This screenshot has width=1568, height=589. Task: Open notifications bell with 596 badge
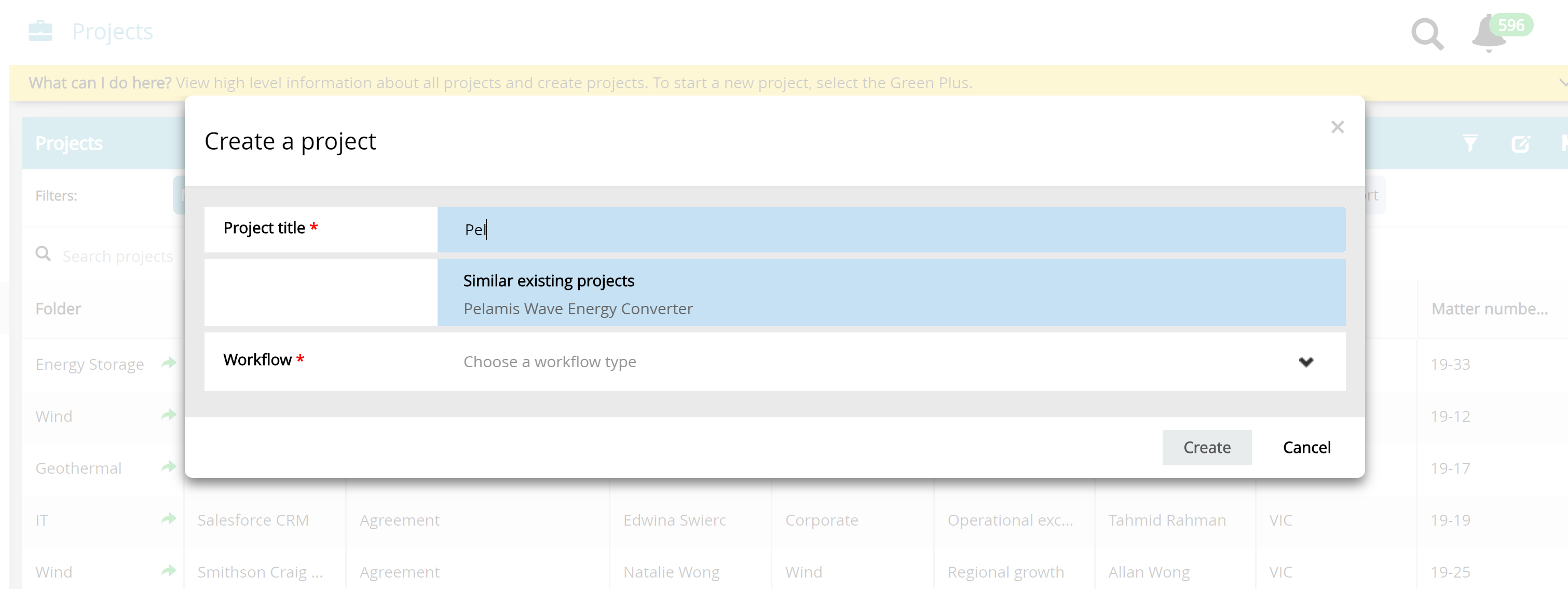tap(1489, 34)
